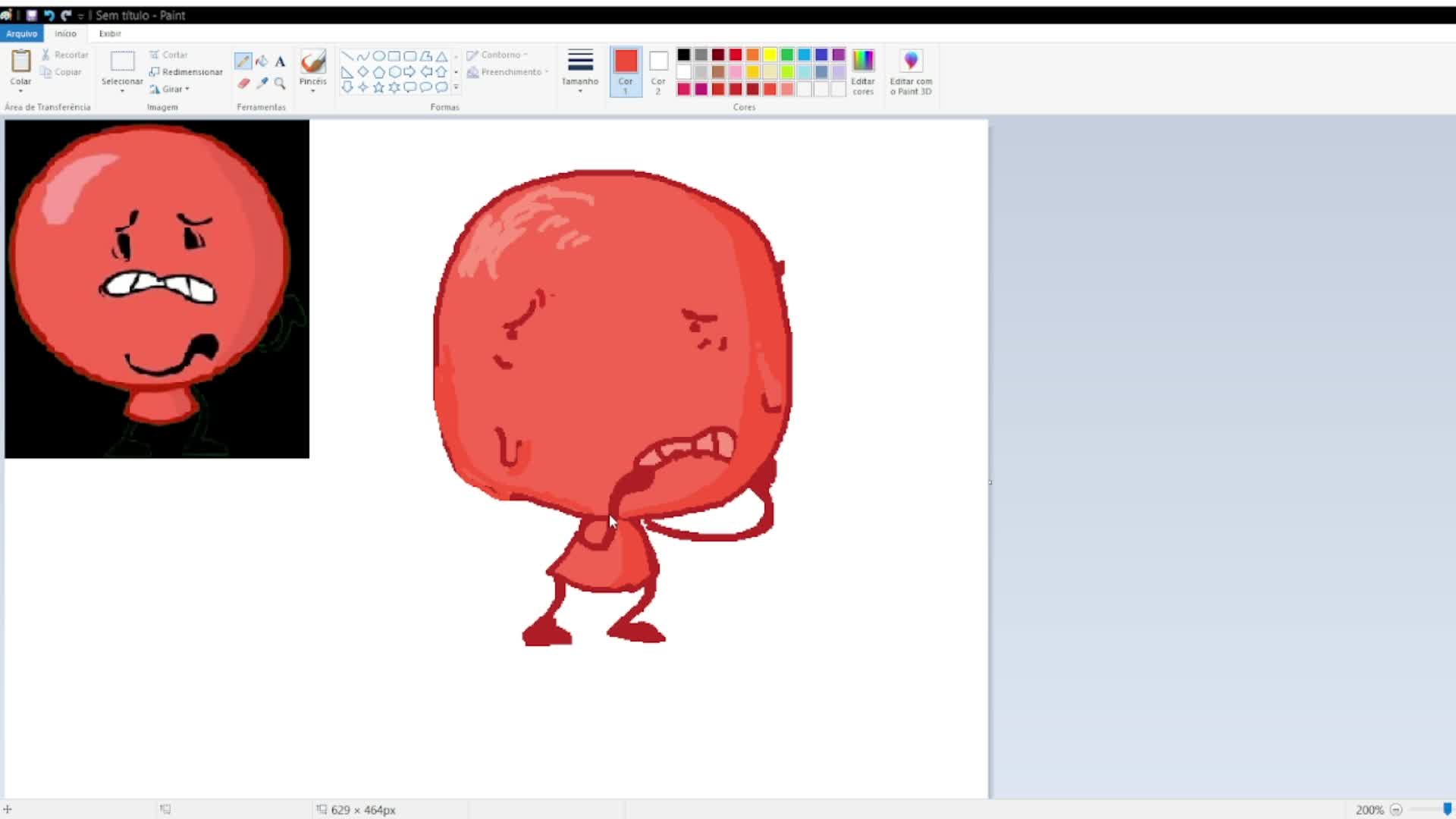This screenshot has height=819, width=1456.
Task: Click the Save icon in title bar
Action: 31,15
